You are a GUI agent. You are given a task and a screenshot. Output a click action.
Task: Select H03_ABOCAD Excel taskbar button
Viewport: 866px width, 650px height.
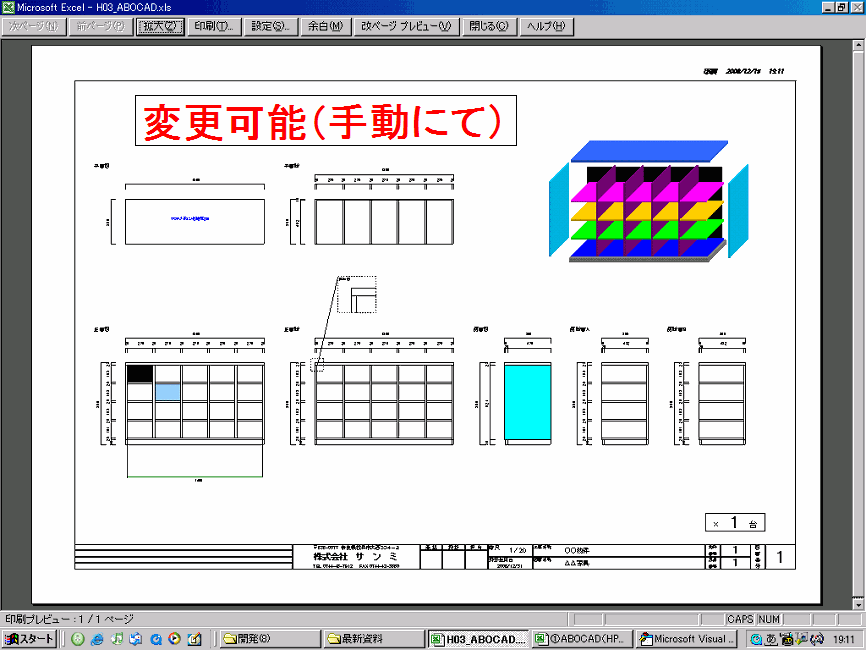(x=478, y=639)
